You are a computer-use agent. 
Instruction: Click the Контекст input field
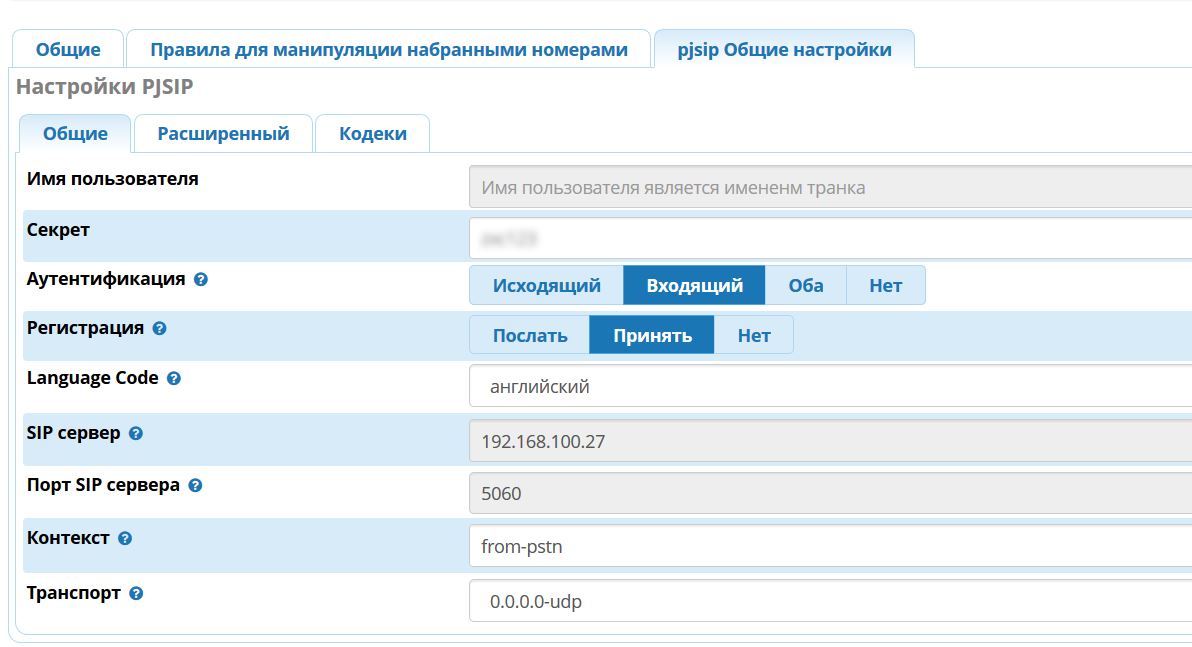pos(830,547)
